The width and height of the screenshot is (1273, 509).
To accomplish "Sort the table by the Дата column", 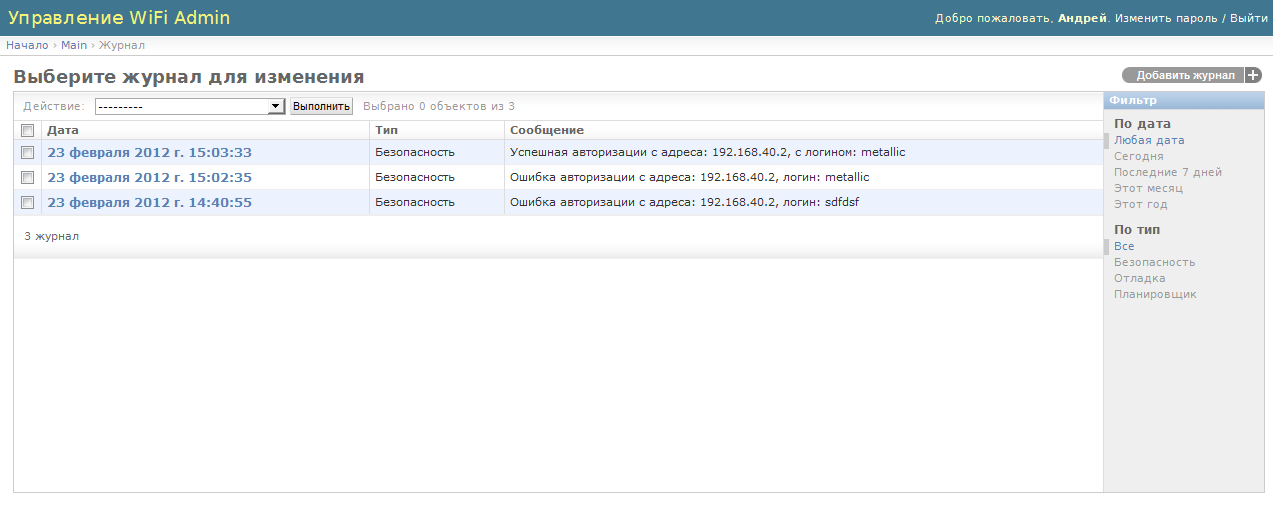I will point(63,130).
